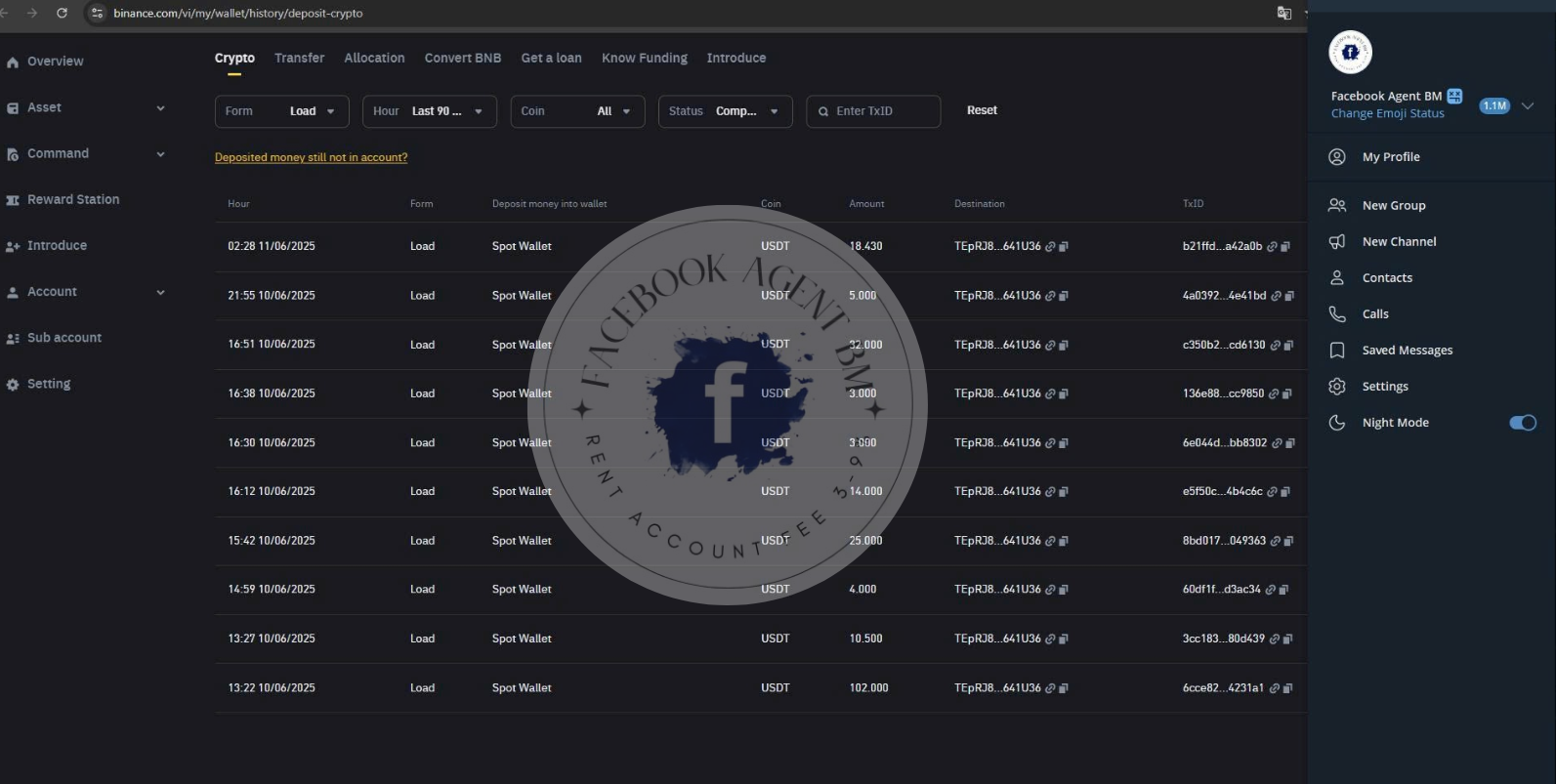
Task: Click the timestamp 14:59 10/06/2025
Action: coord(272,590)
